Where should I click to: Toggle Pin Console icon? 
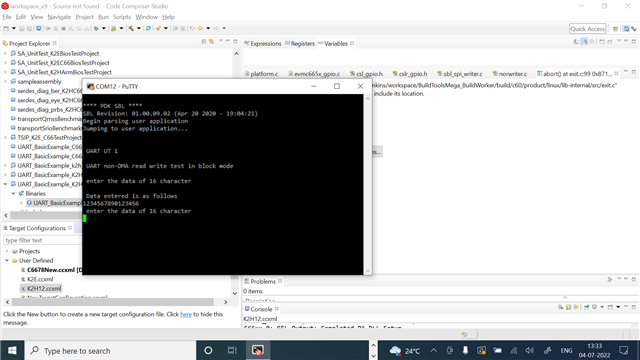point(587,307)
